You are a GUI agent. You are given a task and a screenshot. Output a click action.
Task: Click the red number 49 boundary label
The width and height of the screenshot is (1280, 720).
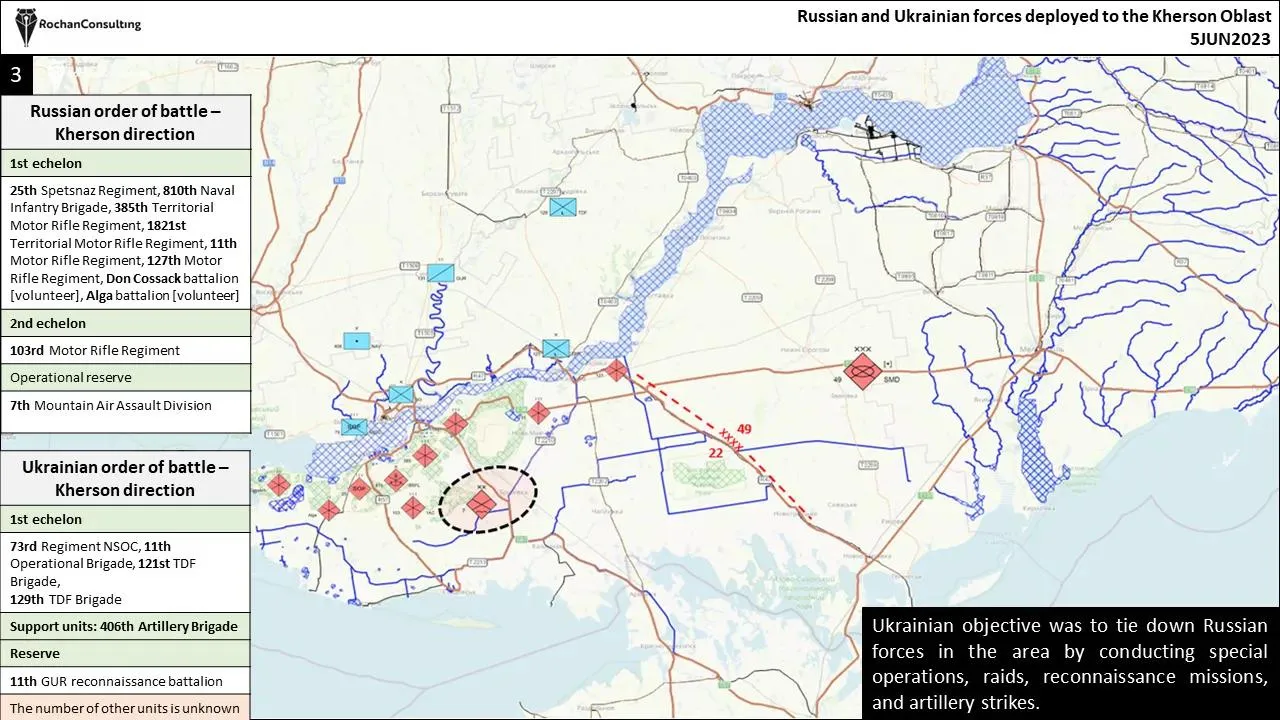coord(744,429)
